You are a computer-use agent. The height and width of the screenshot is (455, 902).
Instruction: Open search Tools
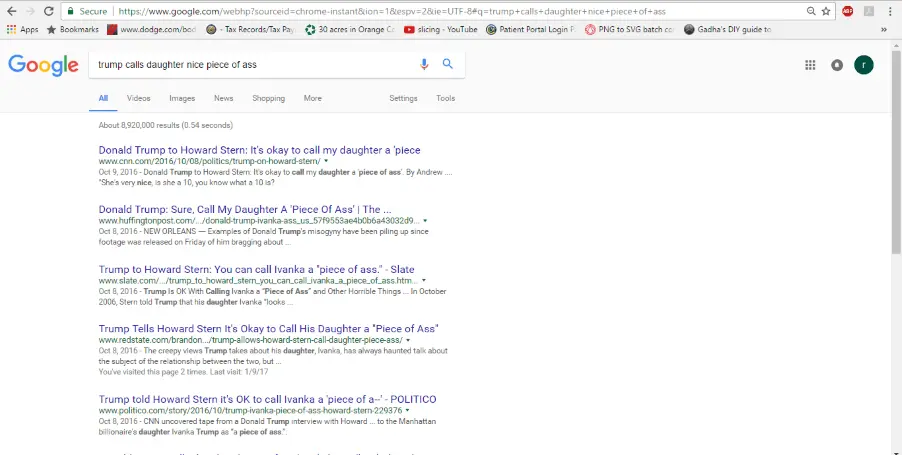445,98
